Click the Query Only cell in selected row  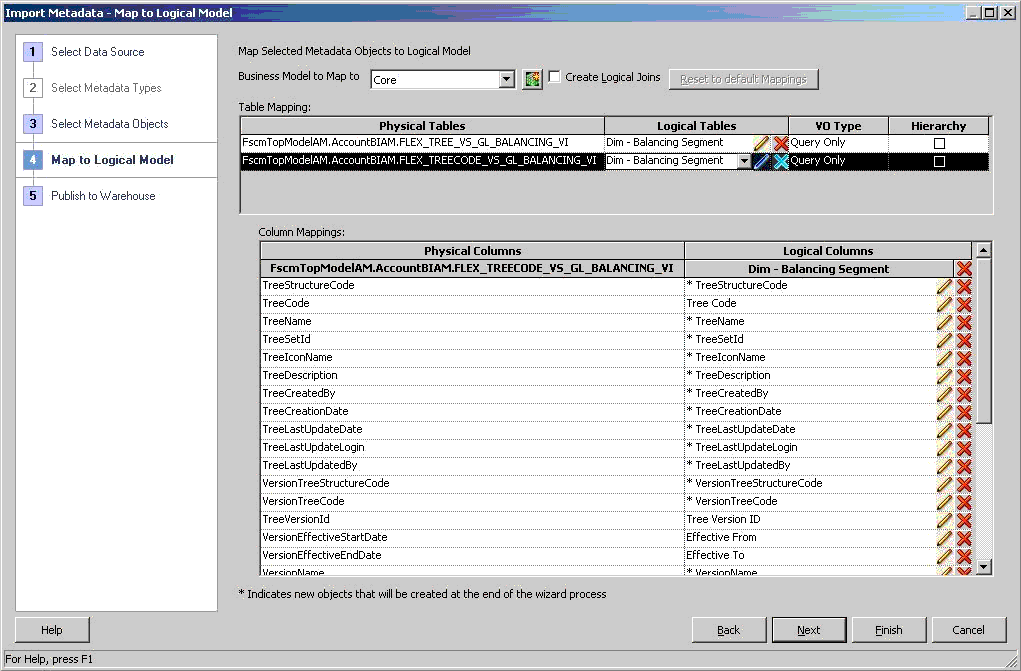(x=838, y=161)
